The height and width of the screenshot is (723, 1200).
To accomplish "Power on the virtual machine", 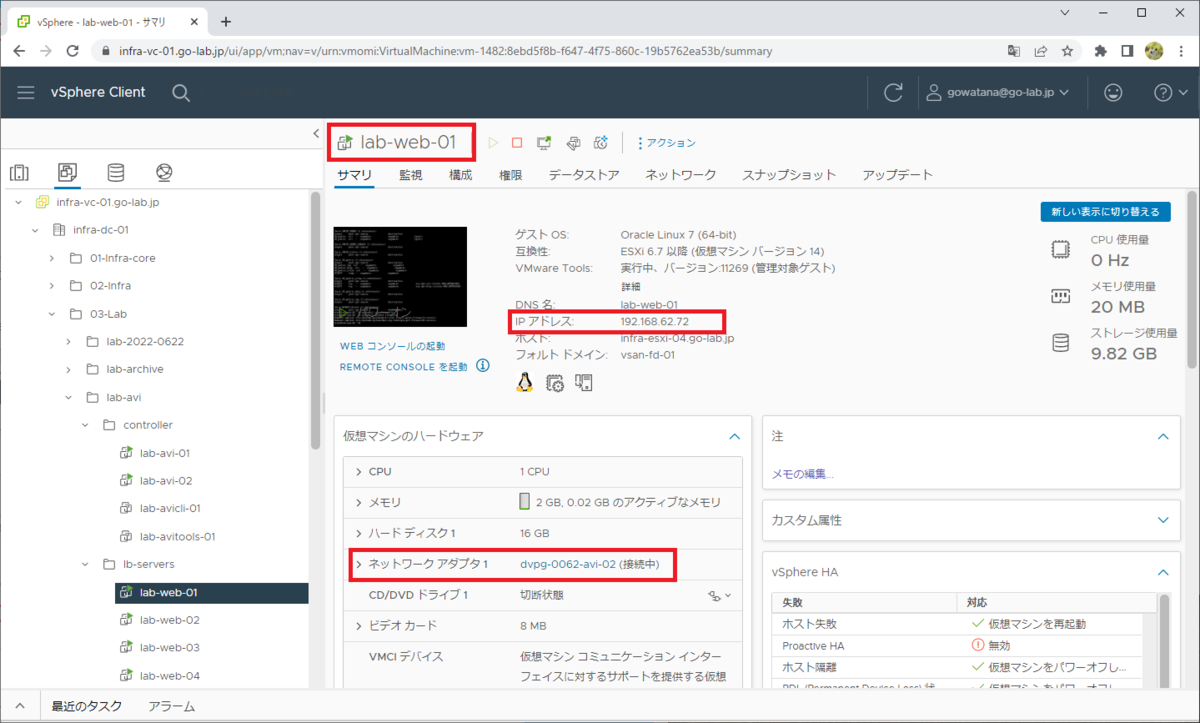I will point(493,143).
